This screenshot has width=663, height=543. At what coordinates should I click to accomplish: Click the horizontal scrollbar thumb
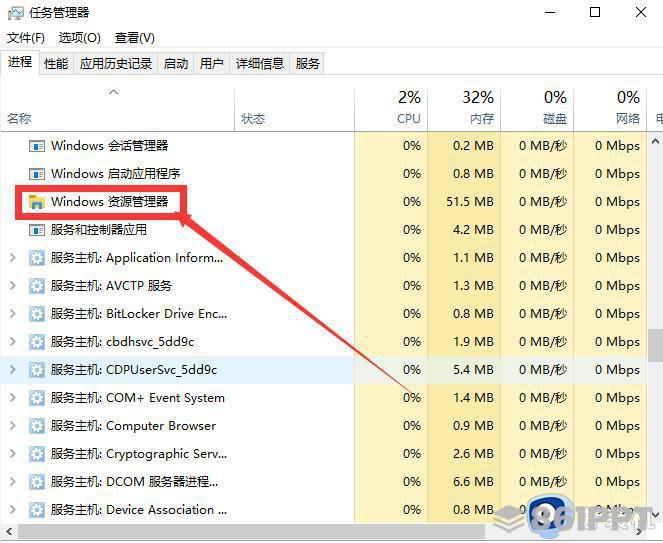[251, 531]
